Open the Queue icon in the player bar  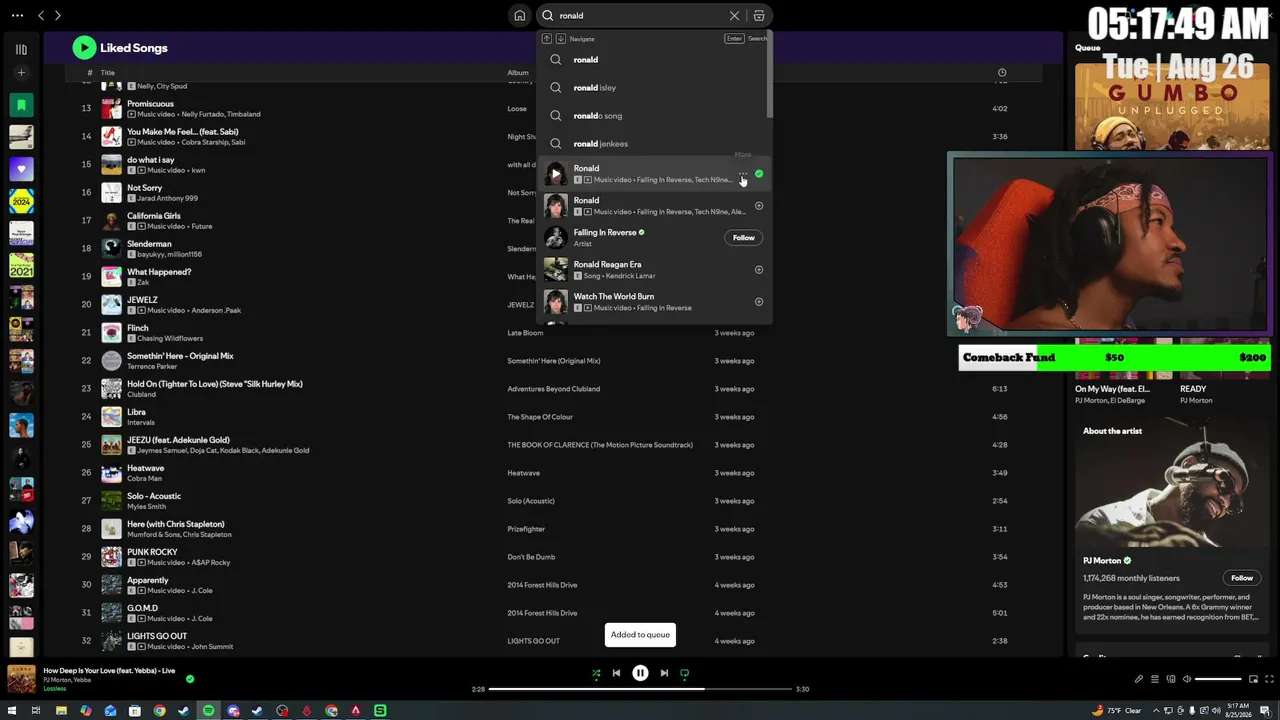point(1155,679)
